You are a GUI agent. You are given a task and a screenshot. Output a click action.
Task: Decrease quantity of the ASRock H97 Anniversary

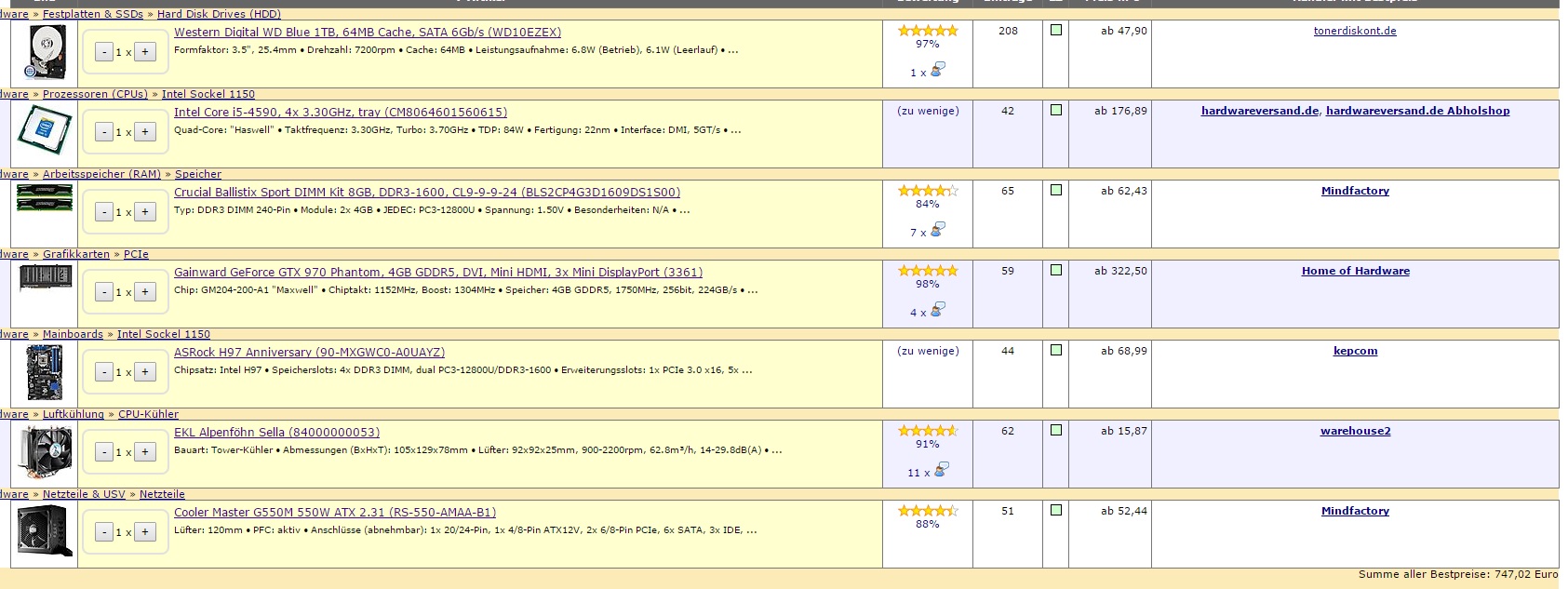104,372
